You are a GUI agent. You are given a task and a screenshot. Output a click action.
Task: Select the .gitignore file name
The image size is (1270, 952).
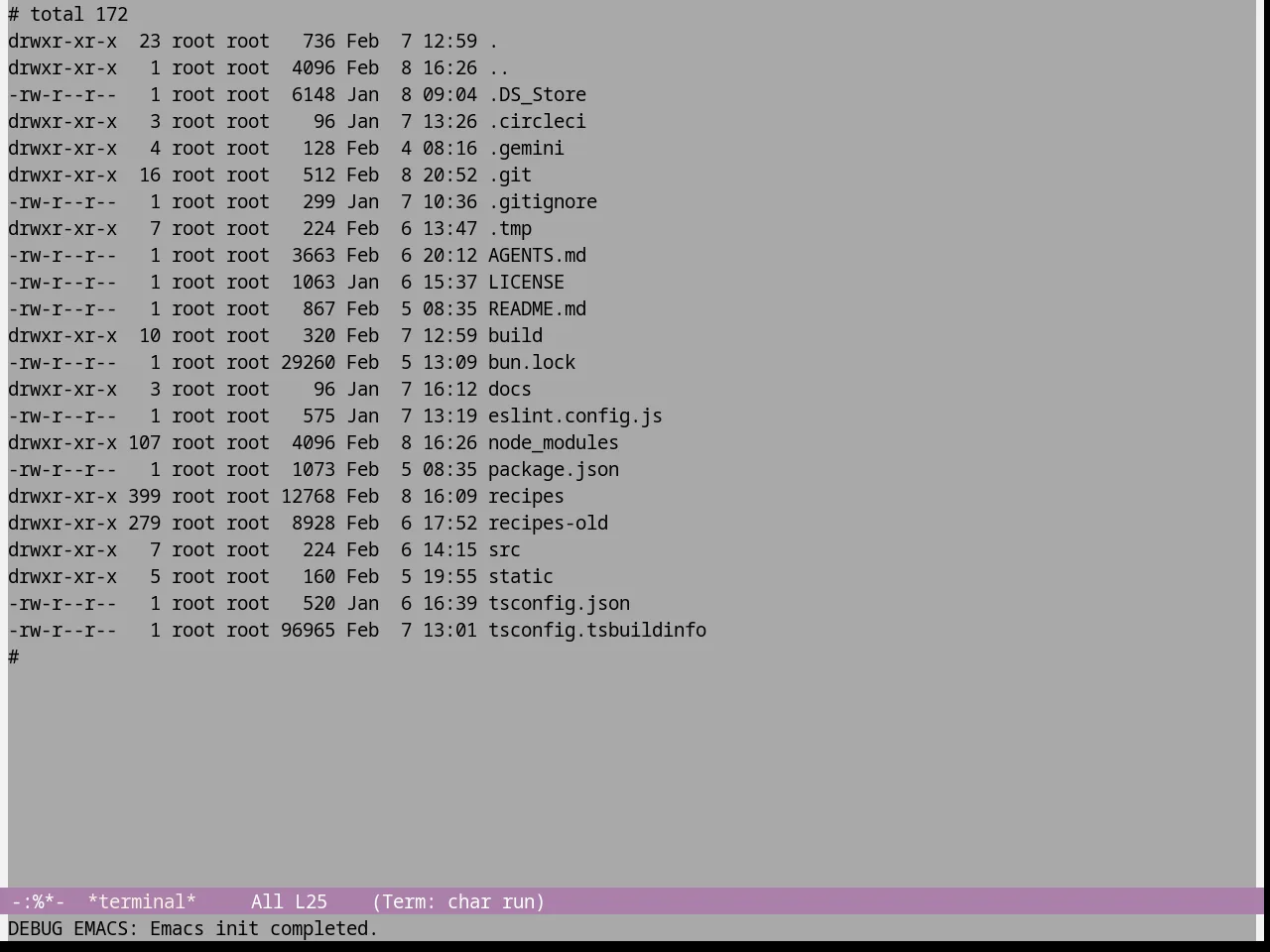pos(543,201)
